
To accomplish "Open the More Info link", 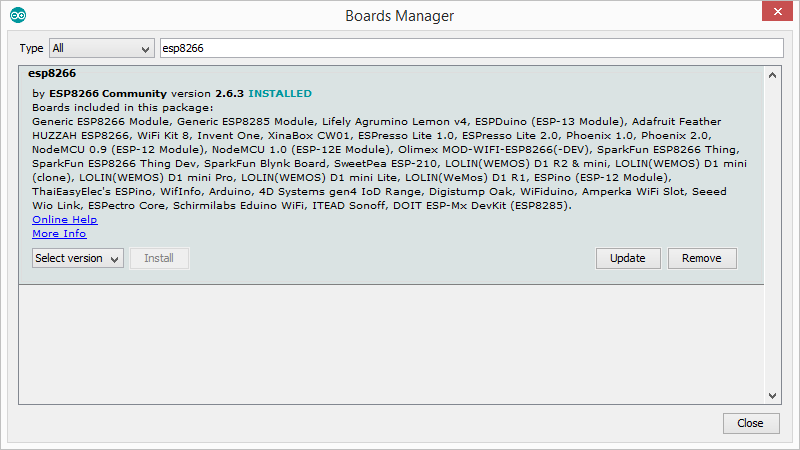I will 59,233.
